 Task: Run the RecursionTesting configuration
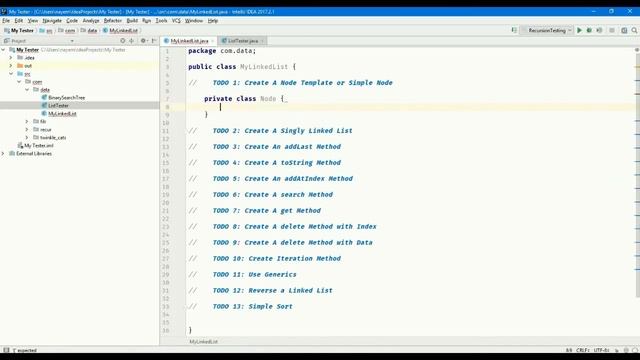click(579, 30)
